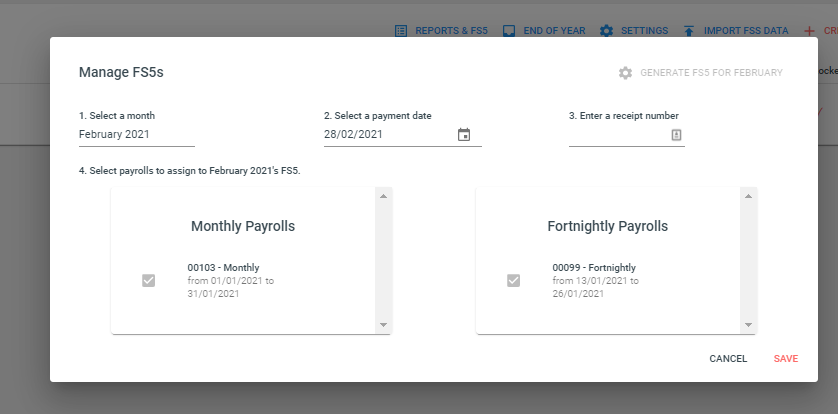Viewport: 838px width, 414px height.
Task: Open End of Year menu item
Action: click(545, 31)
